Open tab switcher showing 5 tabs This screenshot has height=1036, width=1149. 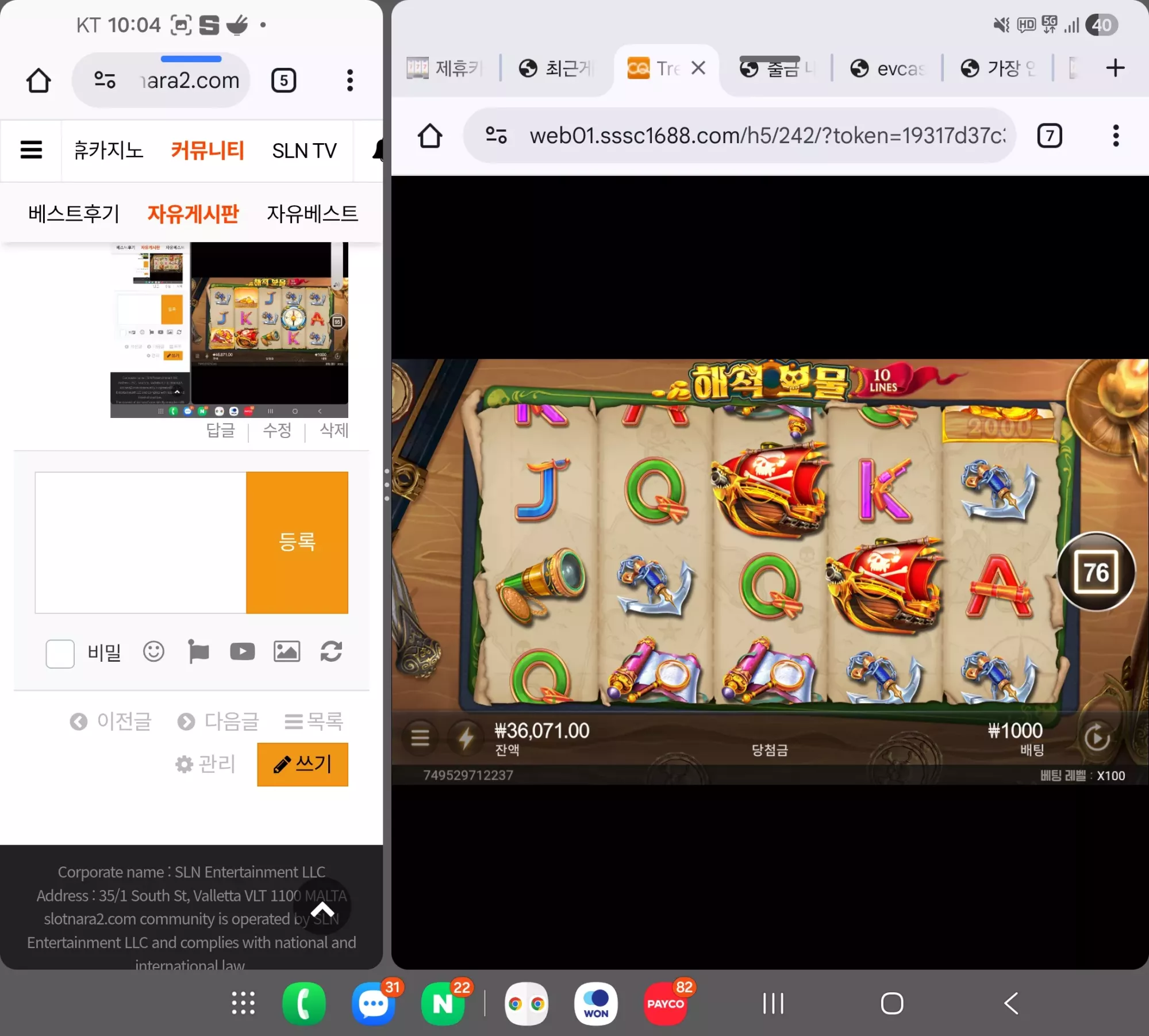(x=283, y=80)
